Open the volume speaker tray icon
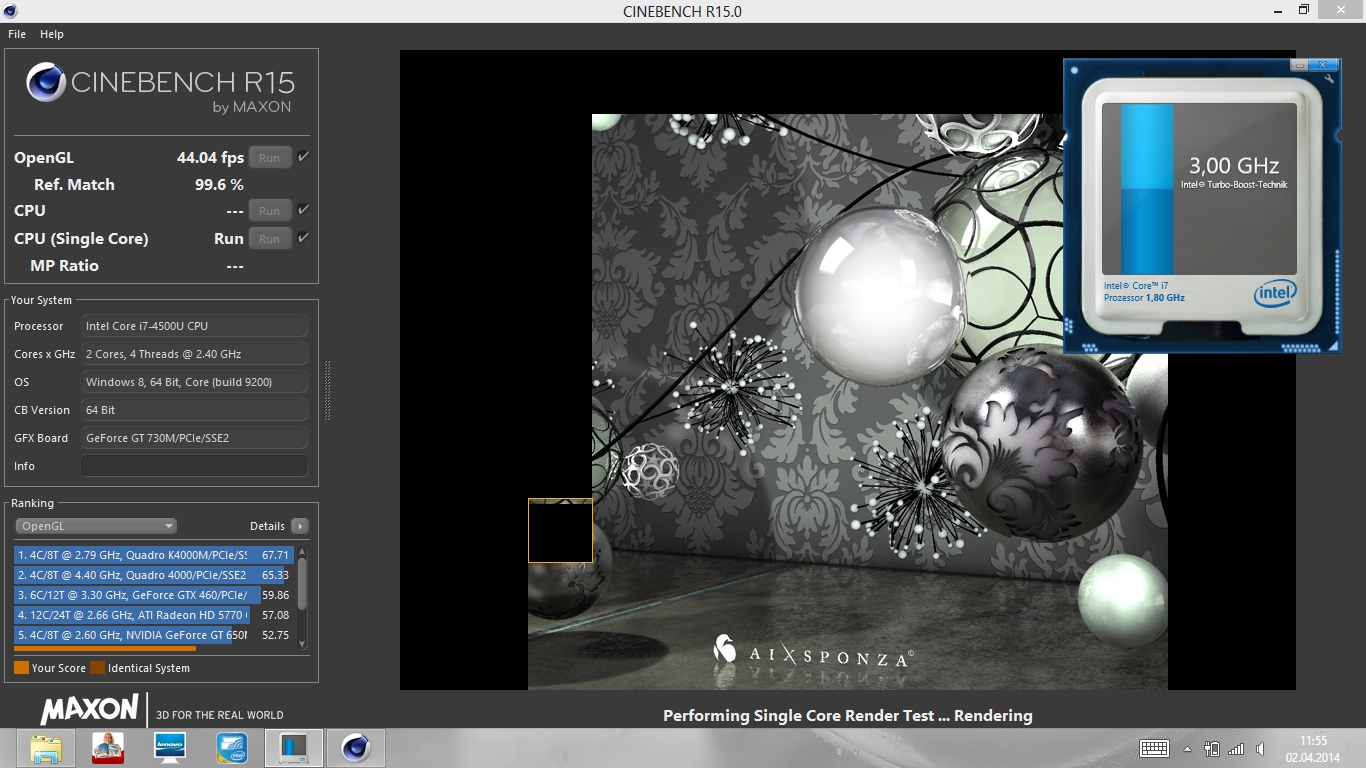The height and width of the screenshot is (768, 1366). (x=1260, y=749)
